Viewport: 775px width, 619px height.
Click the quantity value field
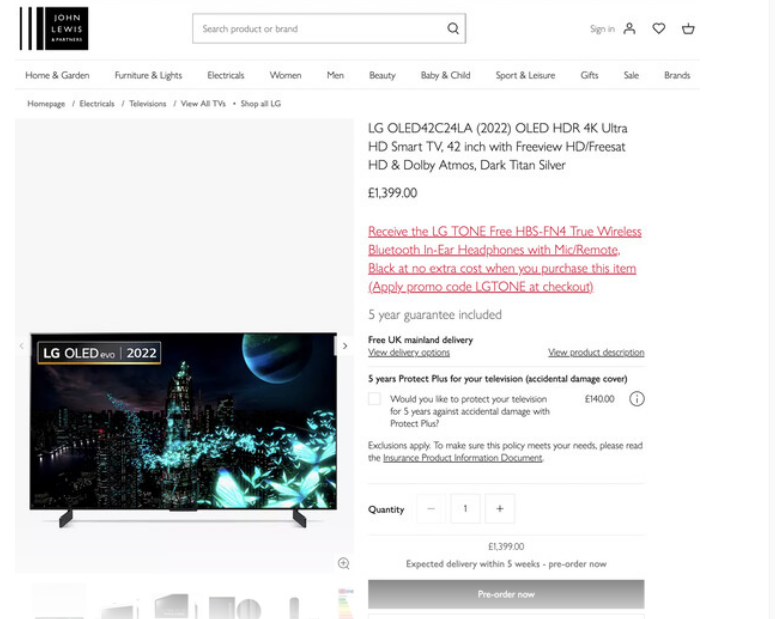465,508
